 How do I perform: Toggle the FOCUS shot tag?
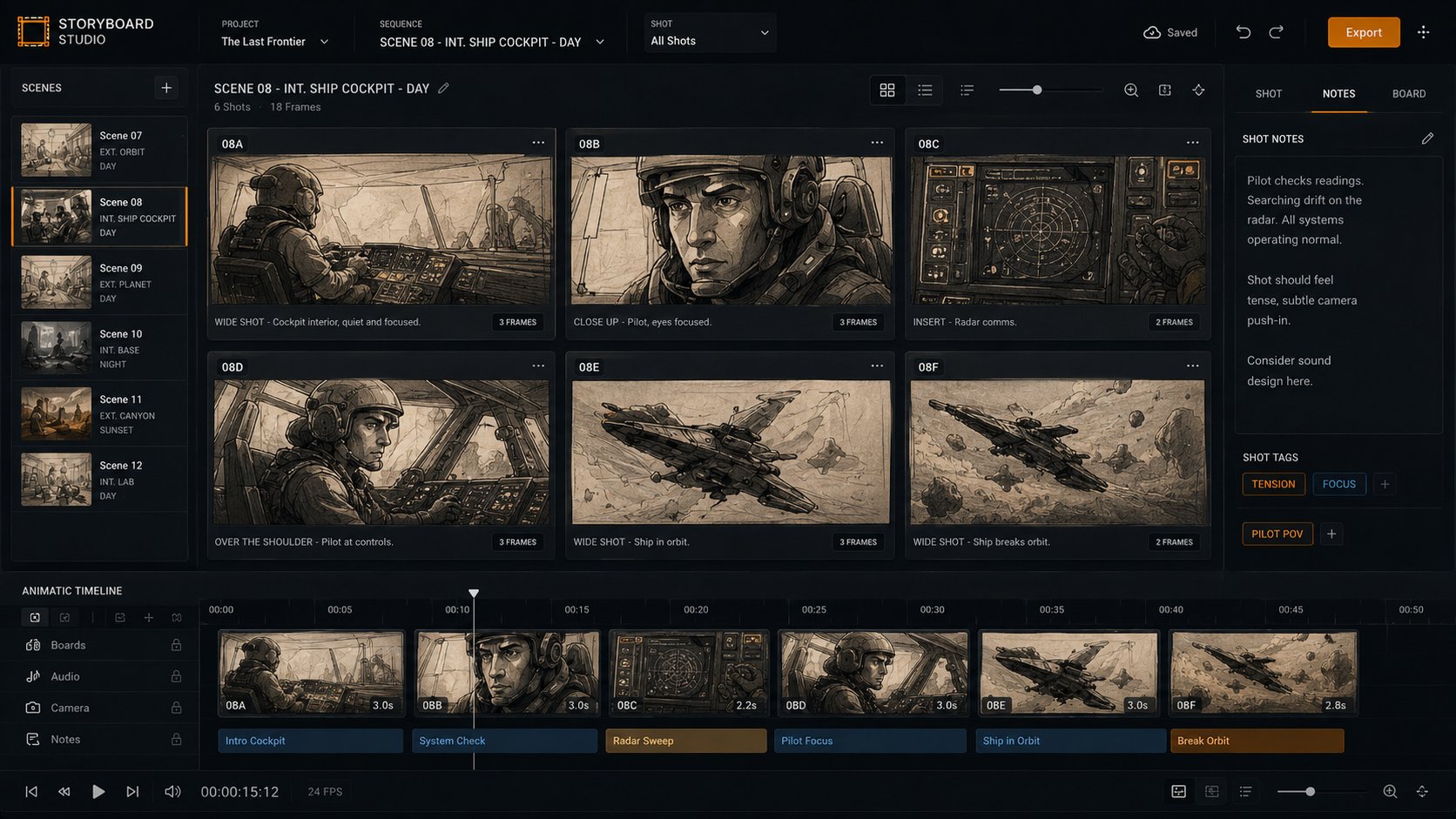click(x=1339, y=484)
